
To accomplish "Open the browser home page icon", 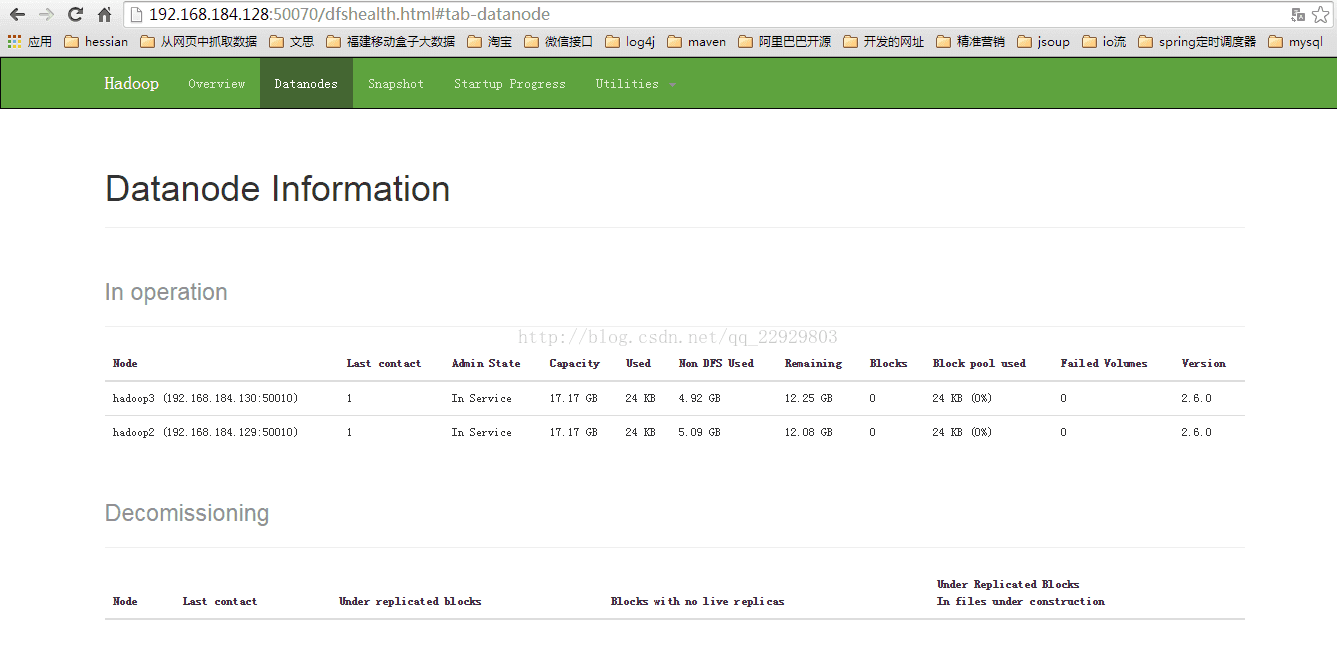I will pos(104,15).
